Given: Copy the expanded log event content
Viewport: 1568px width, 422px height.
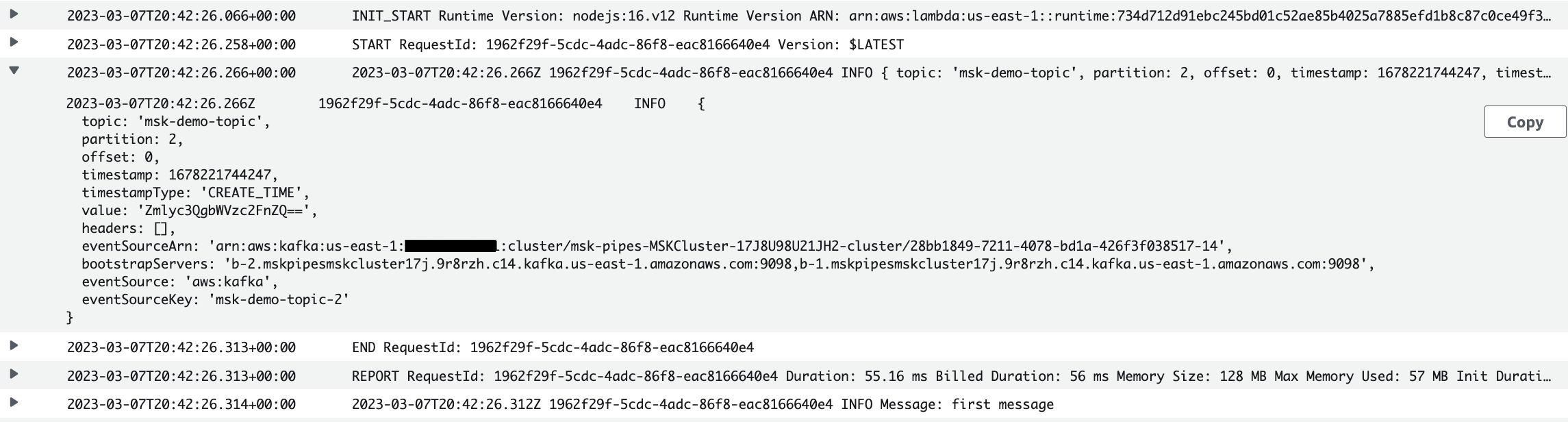Looking at the screenshot, I should point(1525,122).
